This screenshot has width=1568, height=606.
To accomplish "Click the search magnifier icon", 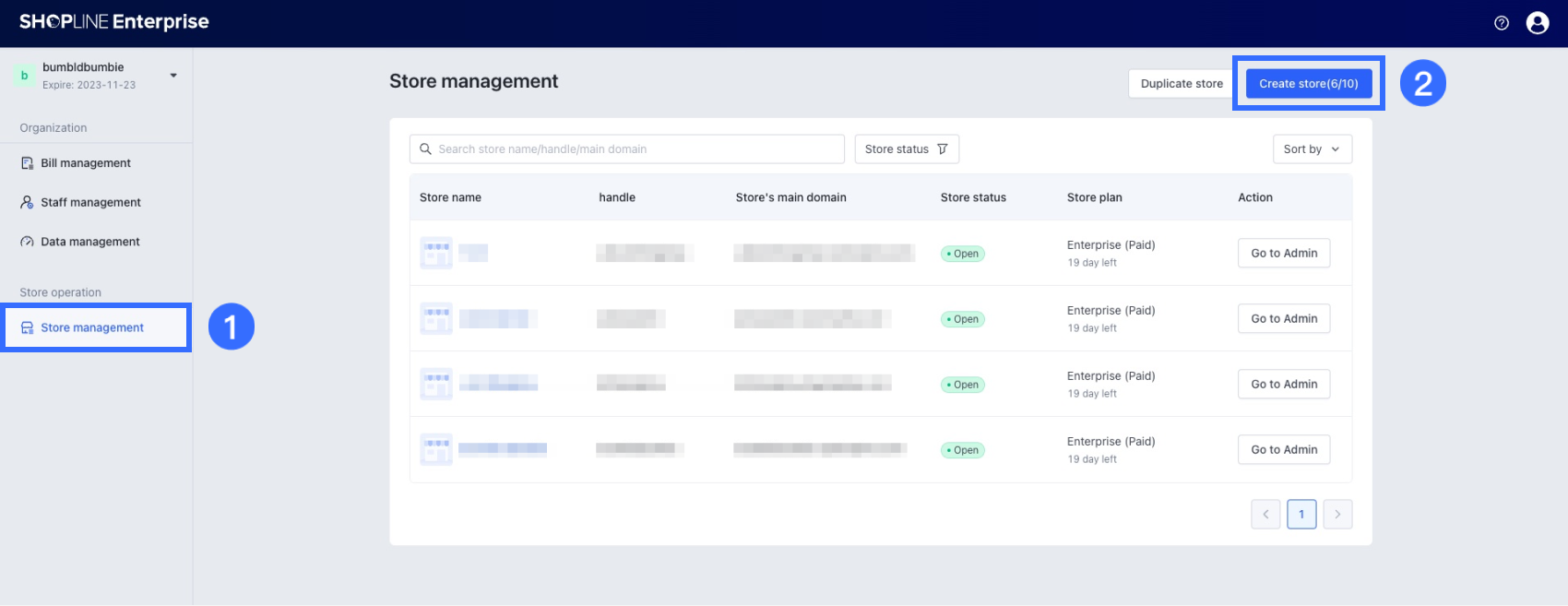I will tap(425, 149).
